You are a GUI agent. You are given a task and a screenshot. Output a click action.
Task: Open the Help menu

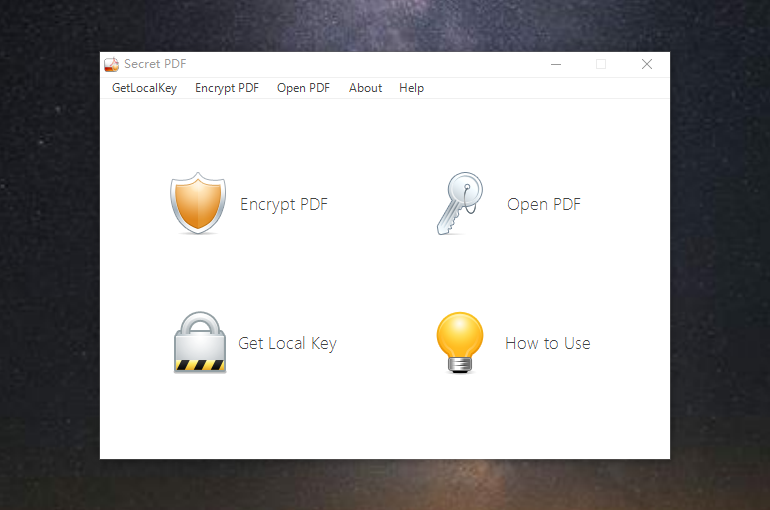pyautogui.click(x=411, y=88)
